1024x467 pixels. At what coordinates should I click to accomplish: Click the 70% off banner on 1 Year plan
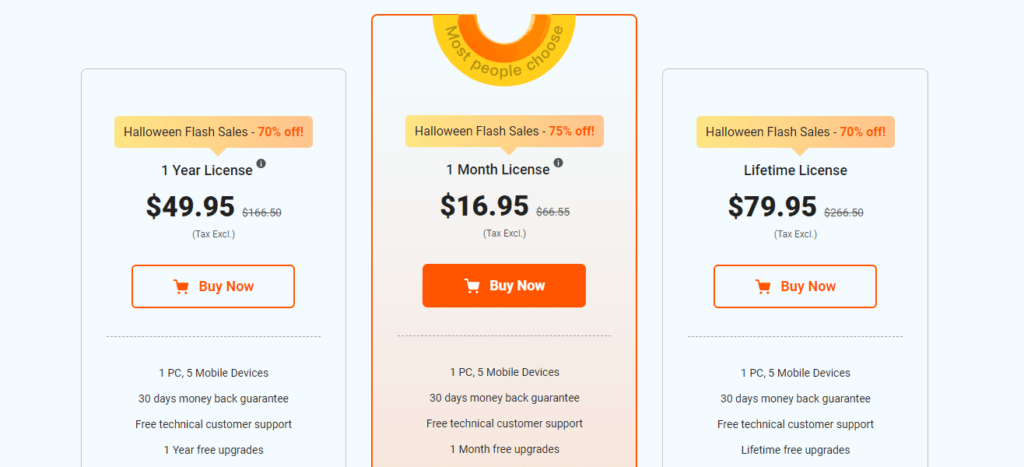pyautogui.click(x=214, y=132)
